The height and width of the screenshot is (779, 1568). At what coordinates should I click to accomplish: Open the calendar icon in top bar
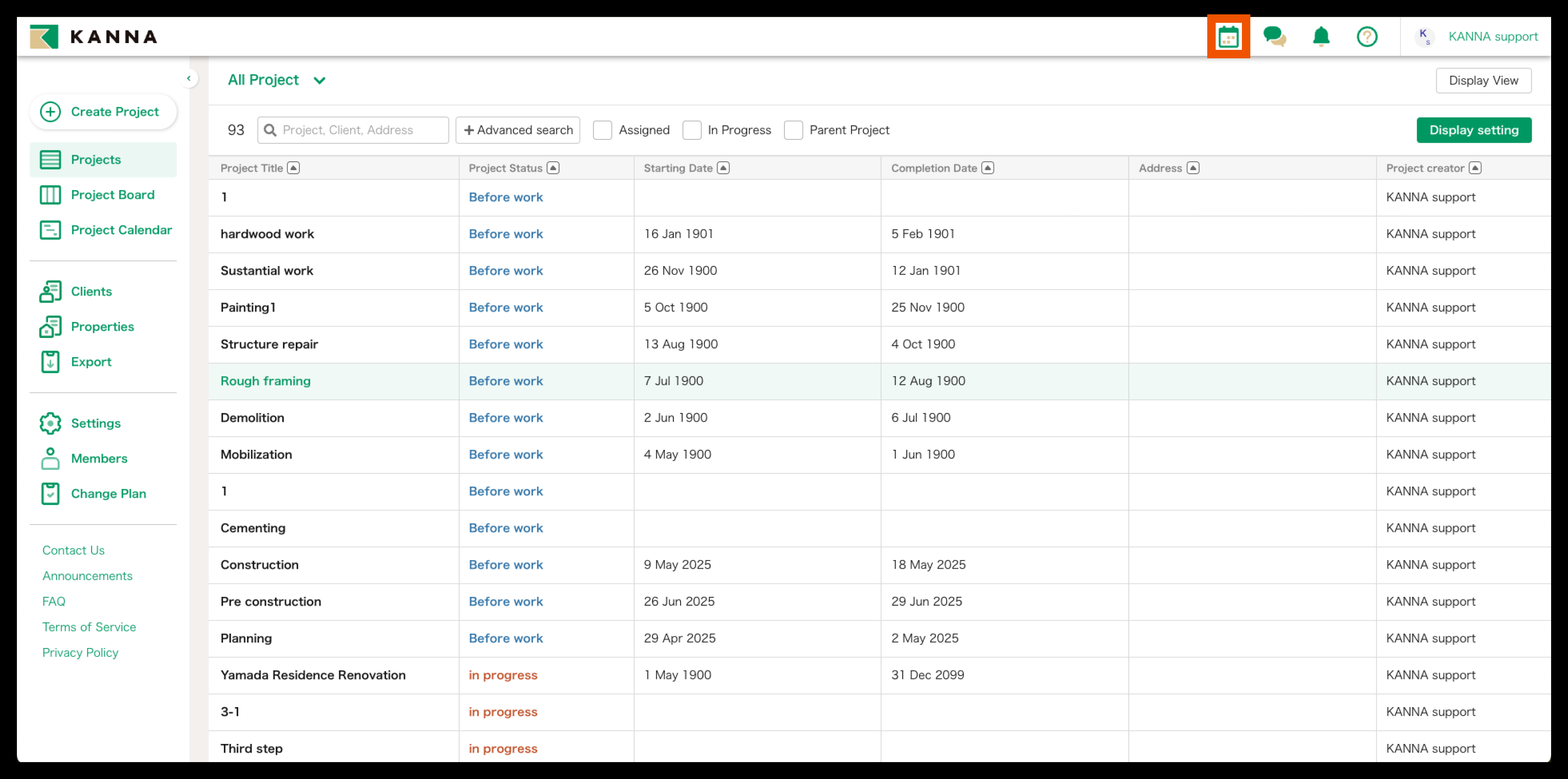(x=1228, y=36)
